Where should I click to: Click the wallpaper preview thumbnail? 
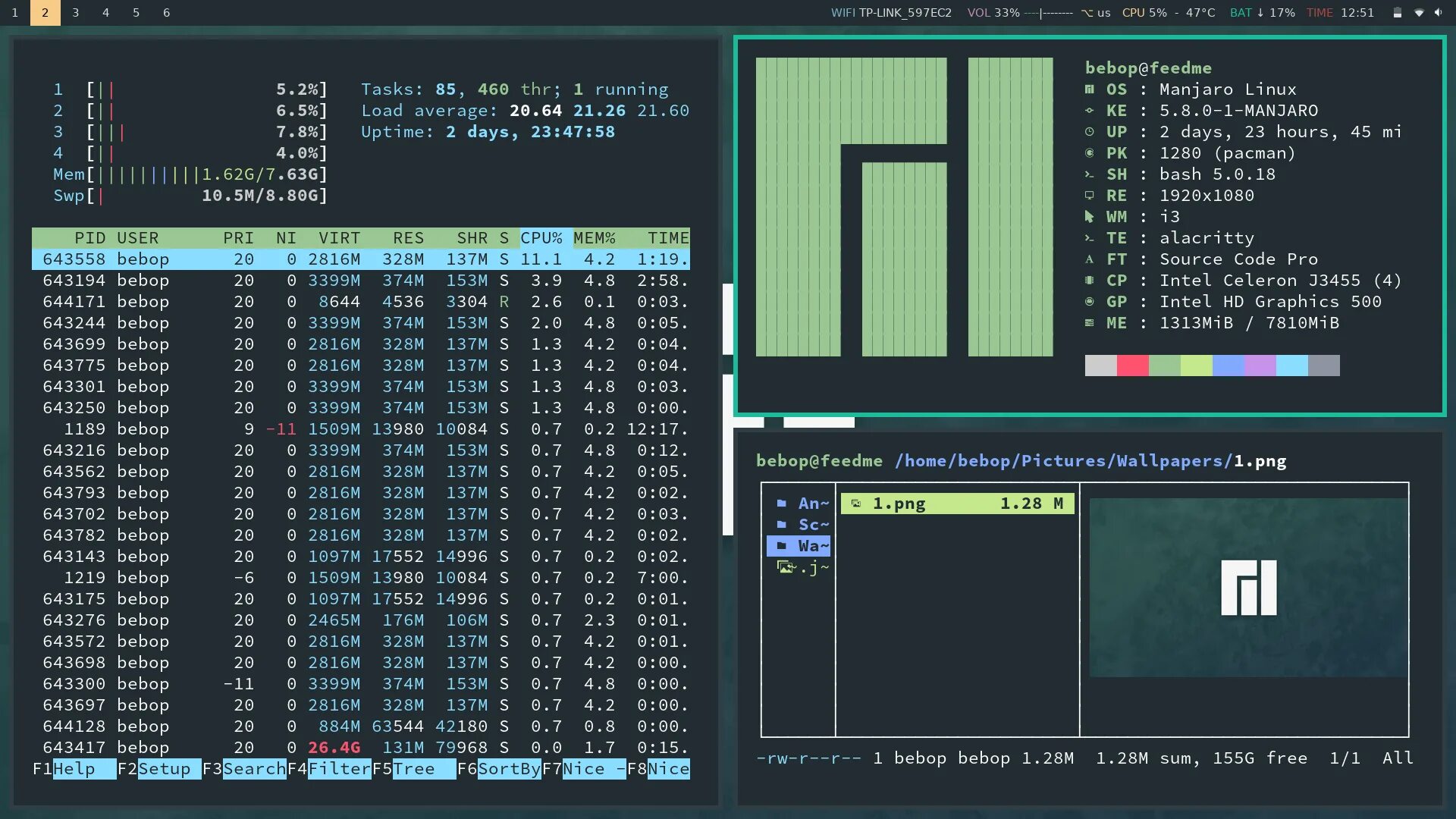(x=1248, y=588)
